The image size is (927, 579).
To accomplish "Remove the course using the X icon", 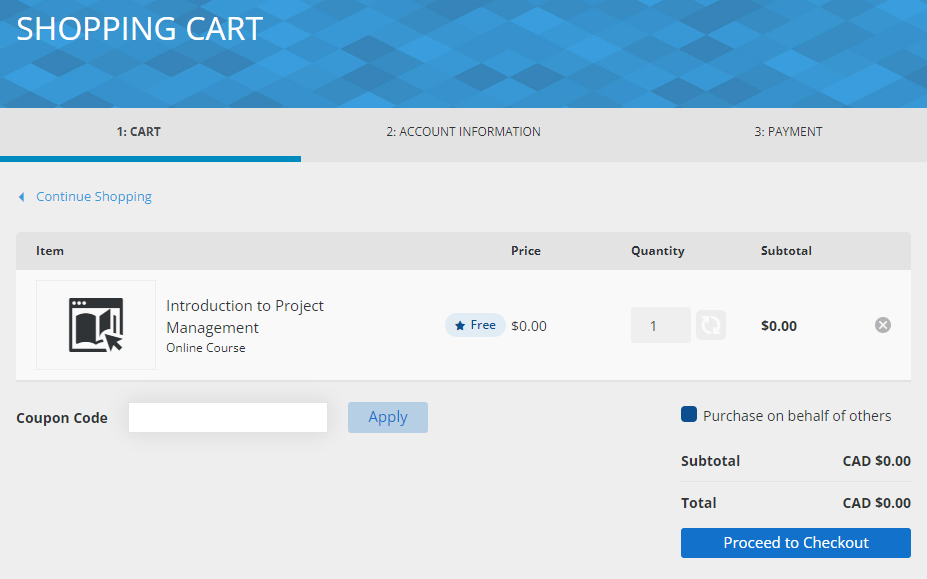I will (x=882, y=324).
